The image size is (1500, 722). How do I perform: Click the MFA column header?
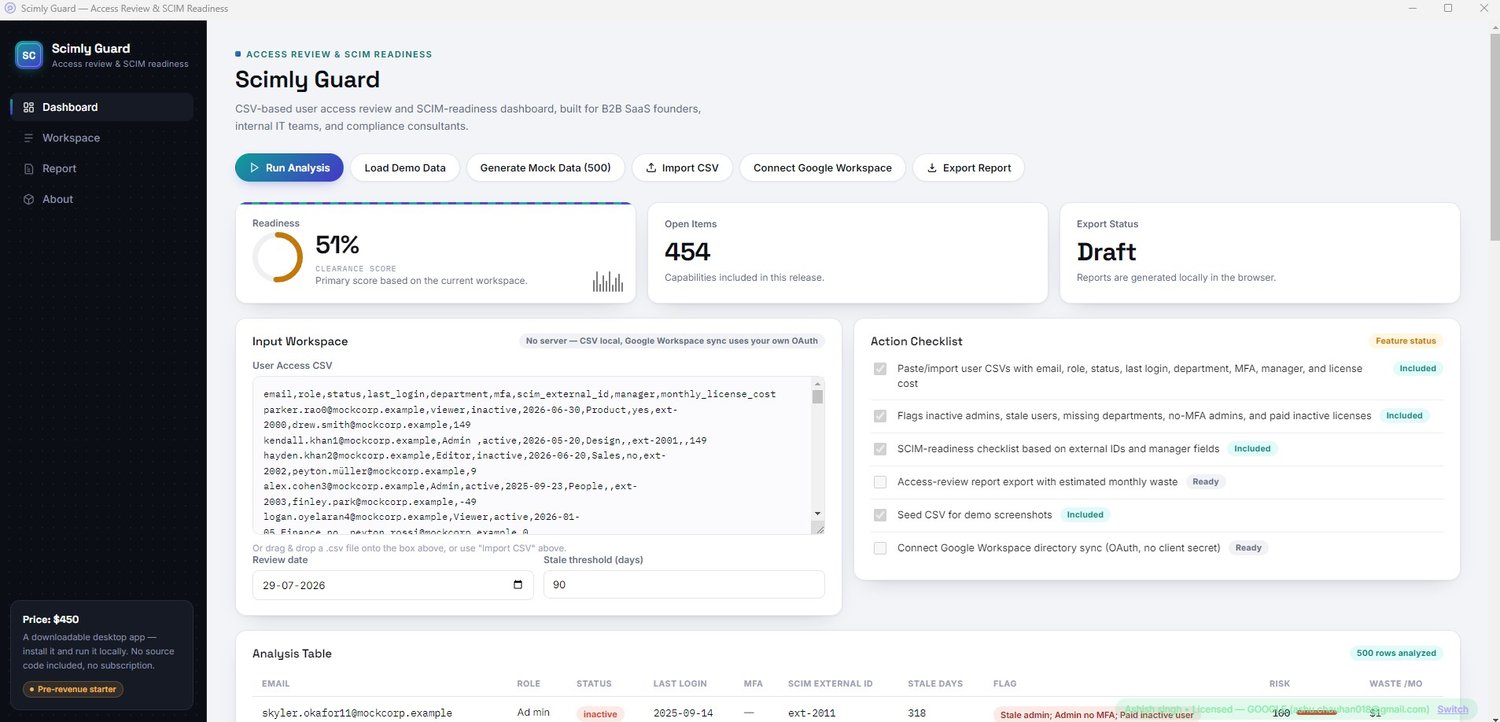(754, 684)
